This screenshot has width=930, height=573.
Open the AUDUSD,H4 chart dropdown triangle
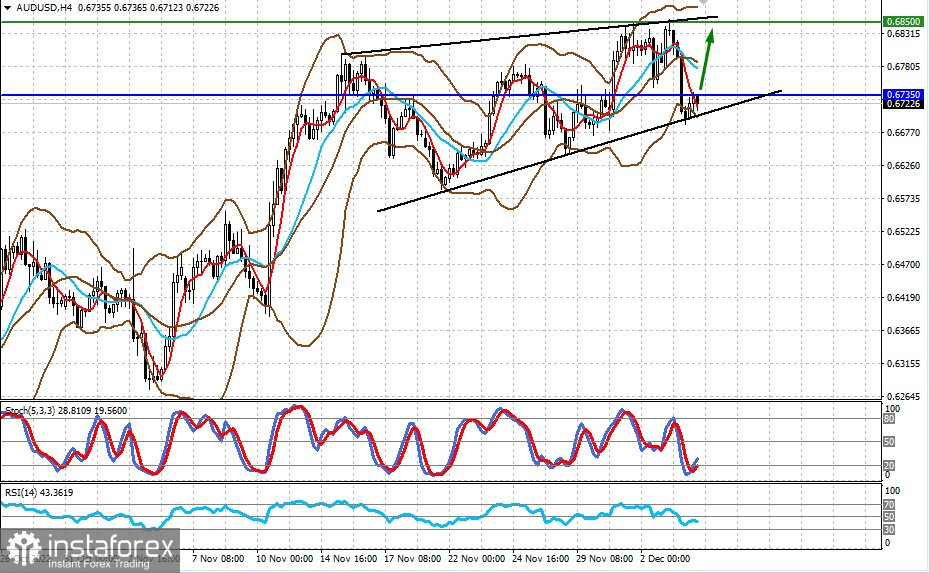click(8, 8)
